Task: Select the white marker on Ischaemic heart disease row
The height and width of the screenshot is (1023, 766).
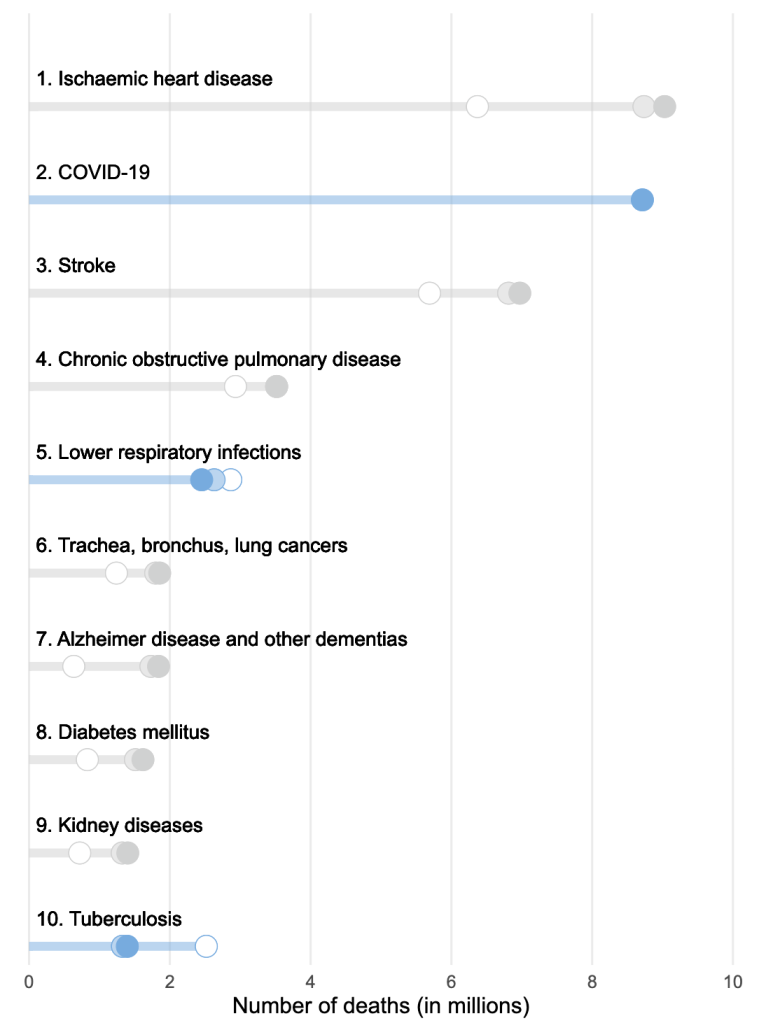Action: 477,107
